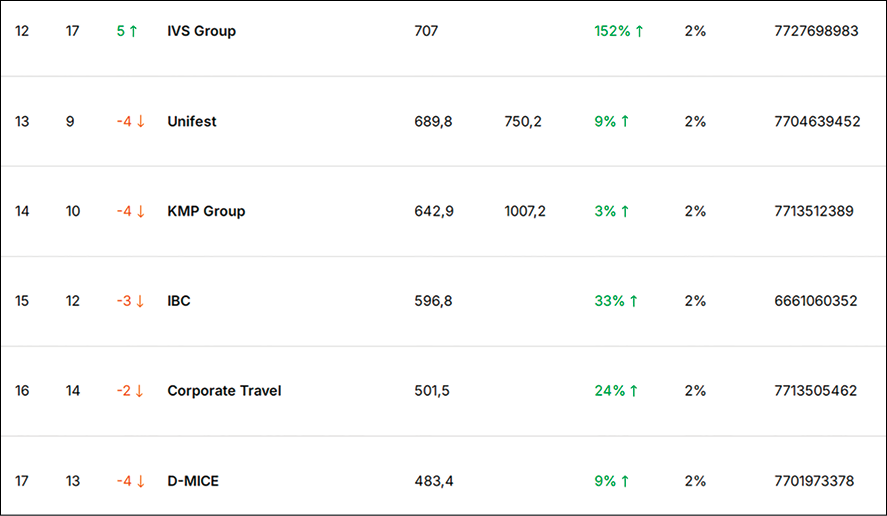Click the number 7701973378
The image size is (887, 516).
(814, 481)
